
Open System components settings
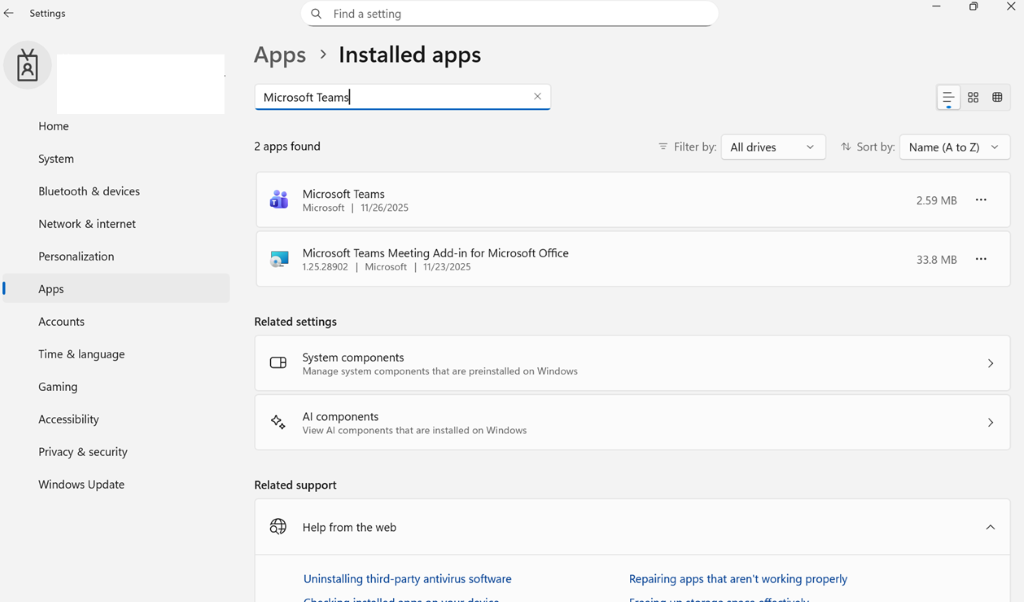point(632,363)
